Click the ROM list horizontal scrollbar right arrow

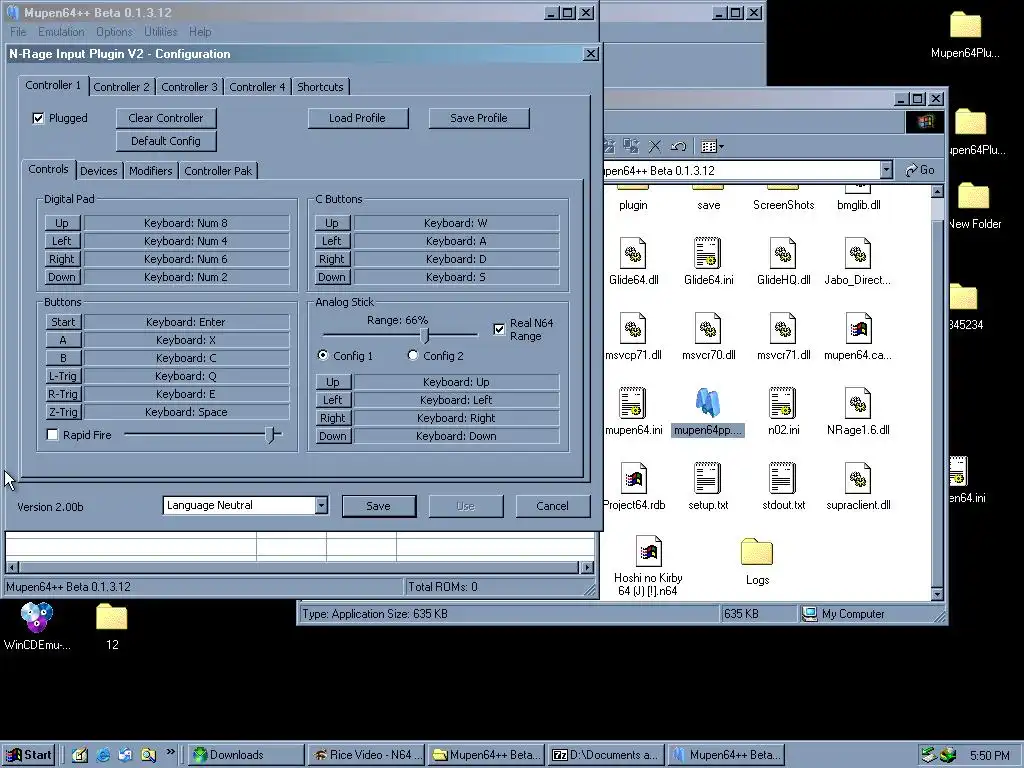tap(587, 568)
